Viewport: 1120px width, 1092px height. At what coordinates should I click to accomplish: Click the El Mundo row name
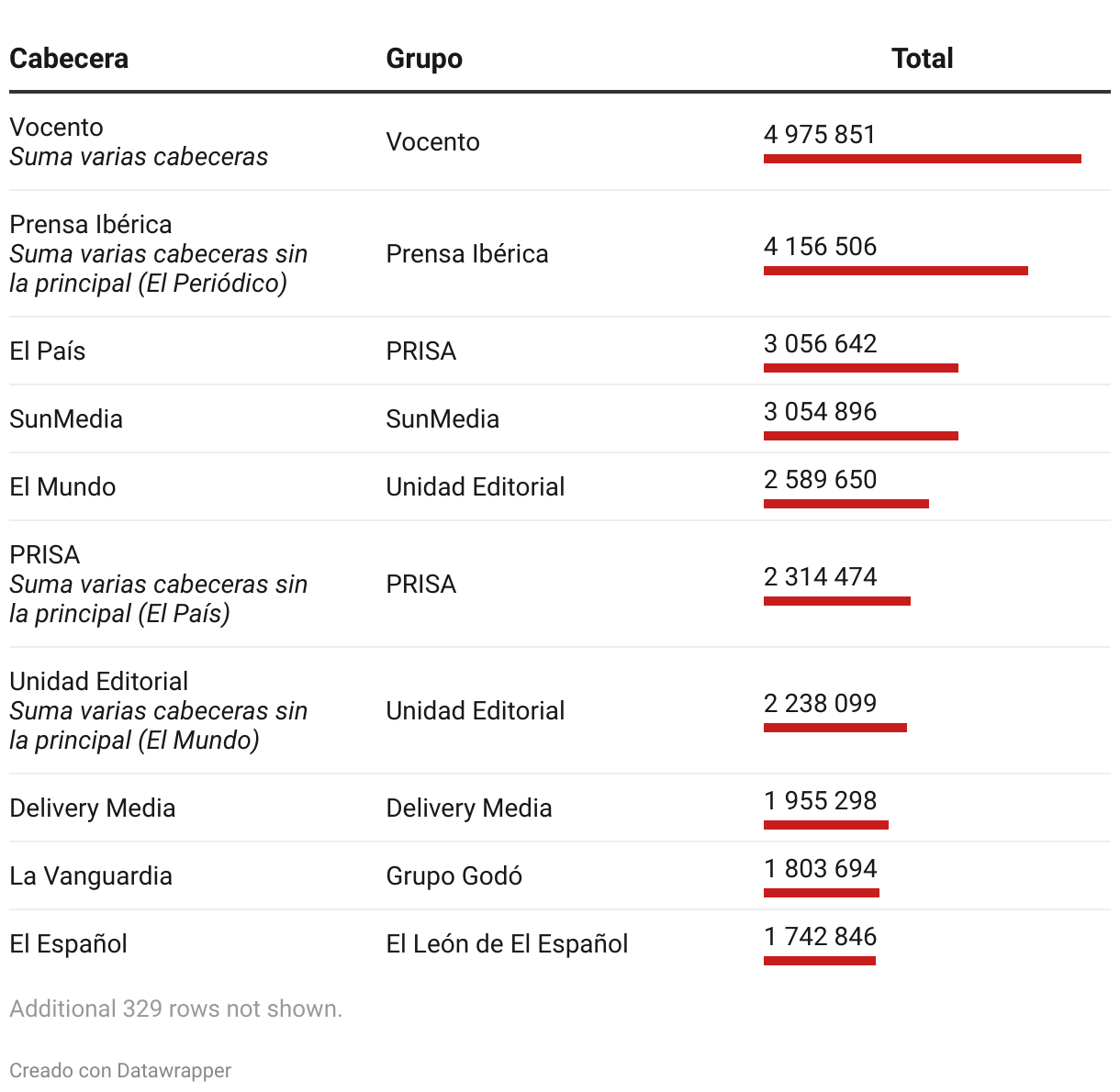click(x=62, y=486)
